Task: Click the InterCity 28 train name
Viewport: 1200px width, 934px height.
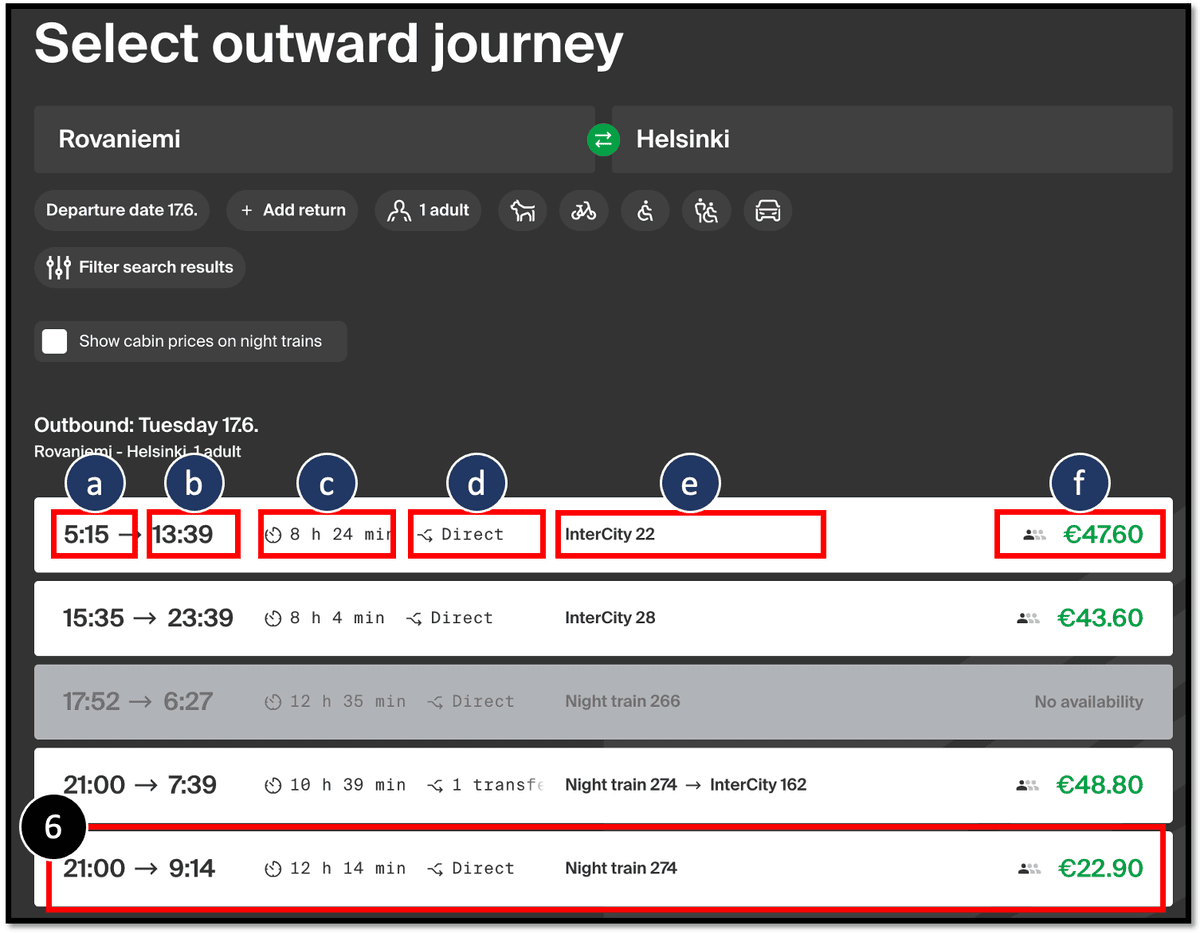Action: [x=610, y=618]
